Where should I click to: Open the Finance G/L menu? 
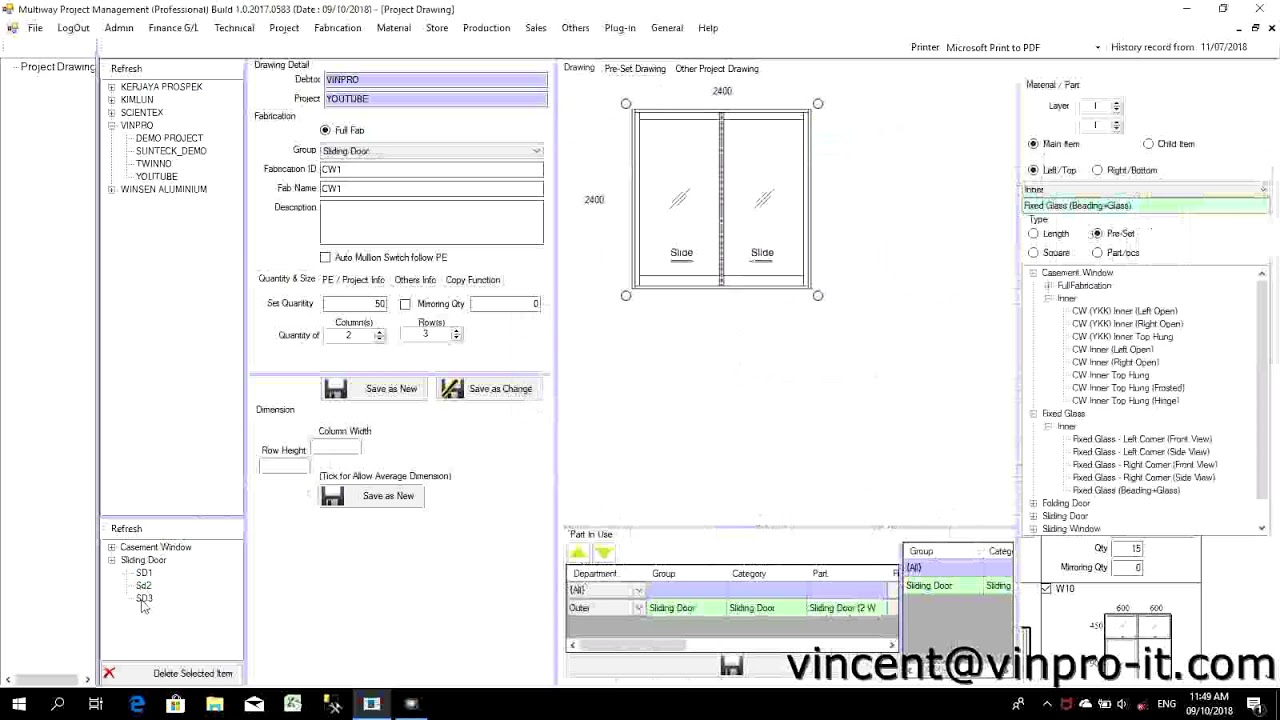tap(173, 28)
